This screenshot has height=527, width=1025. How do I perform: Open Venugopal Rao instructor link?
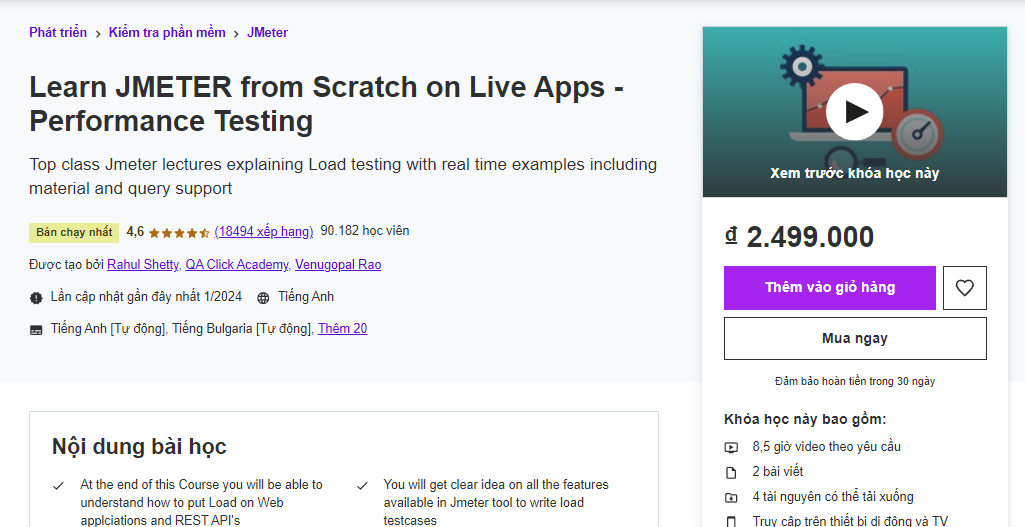coord(338,265)
